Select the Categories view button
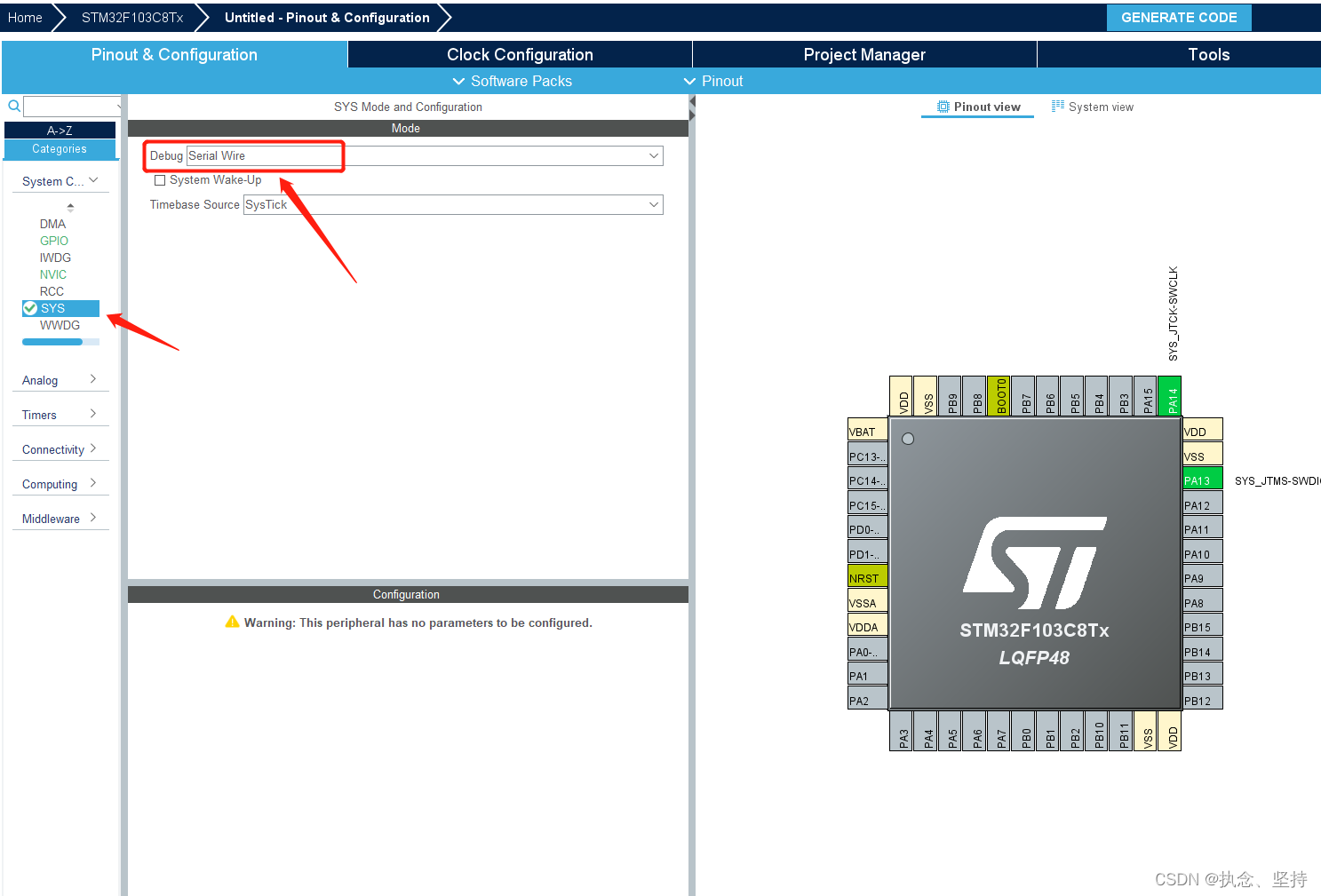This screenshot has width=1321, height=896. tap(60, 149)
